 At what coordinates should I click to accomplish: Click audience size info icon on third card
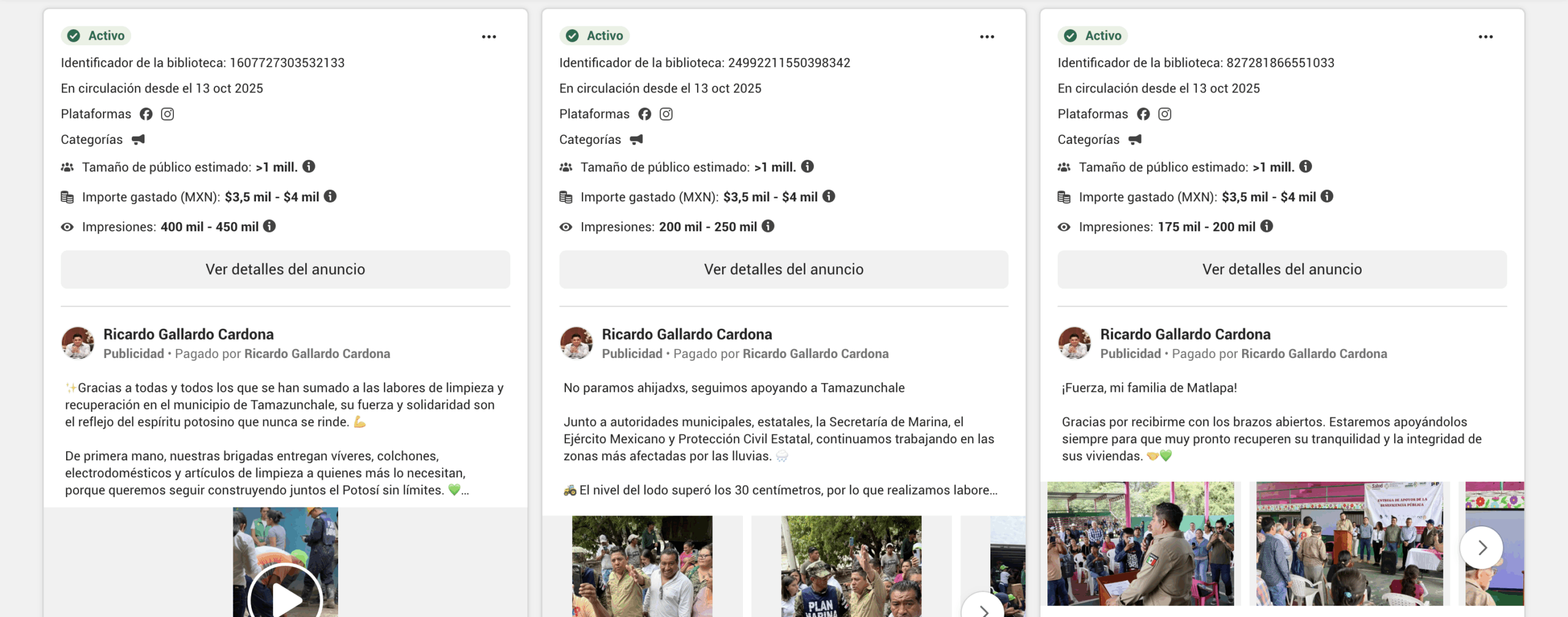[1306, 166]
